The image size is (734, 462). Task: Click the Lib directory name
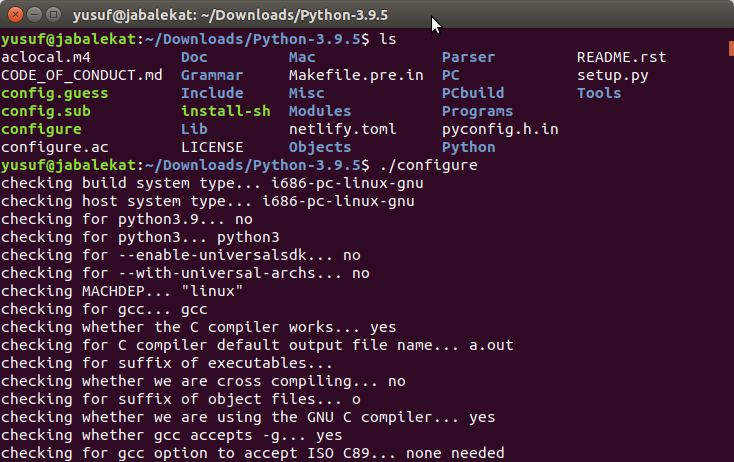[194, 129]
